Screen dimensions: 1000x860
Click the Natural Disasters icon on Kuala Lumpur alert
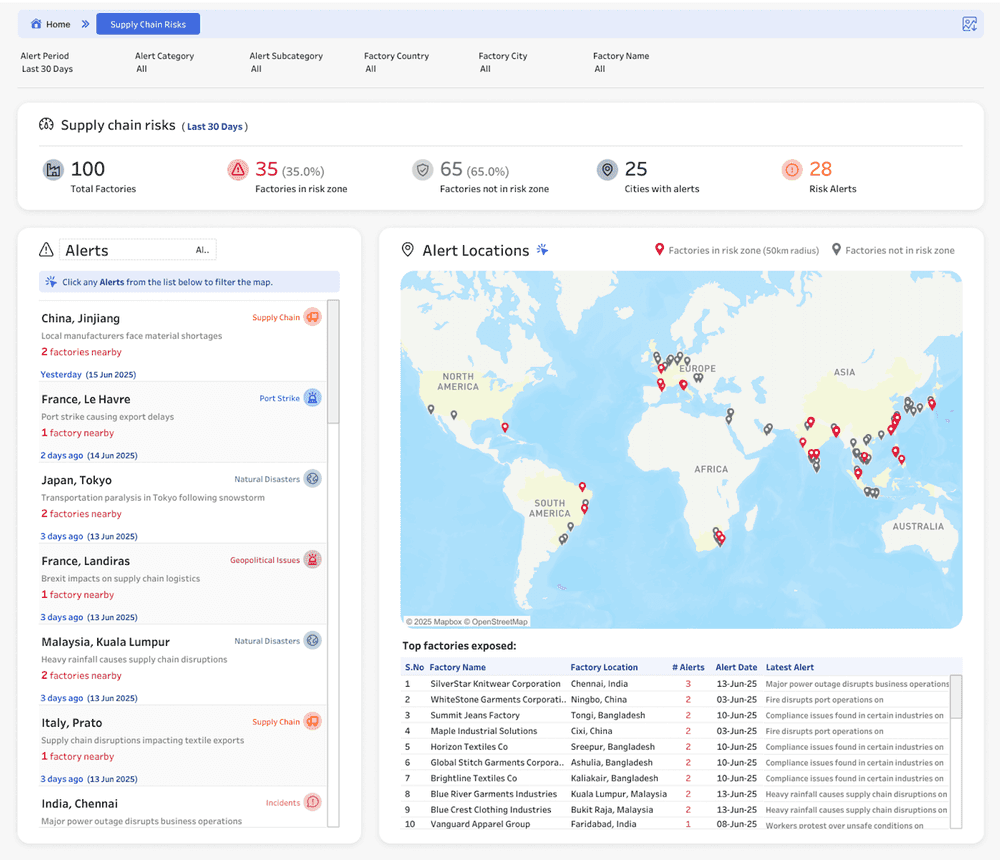[x=312, y=640]
